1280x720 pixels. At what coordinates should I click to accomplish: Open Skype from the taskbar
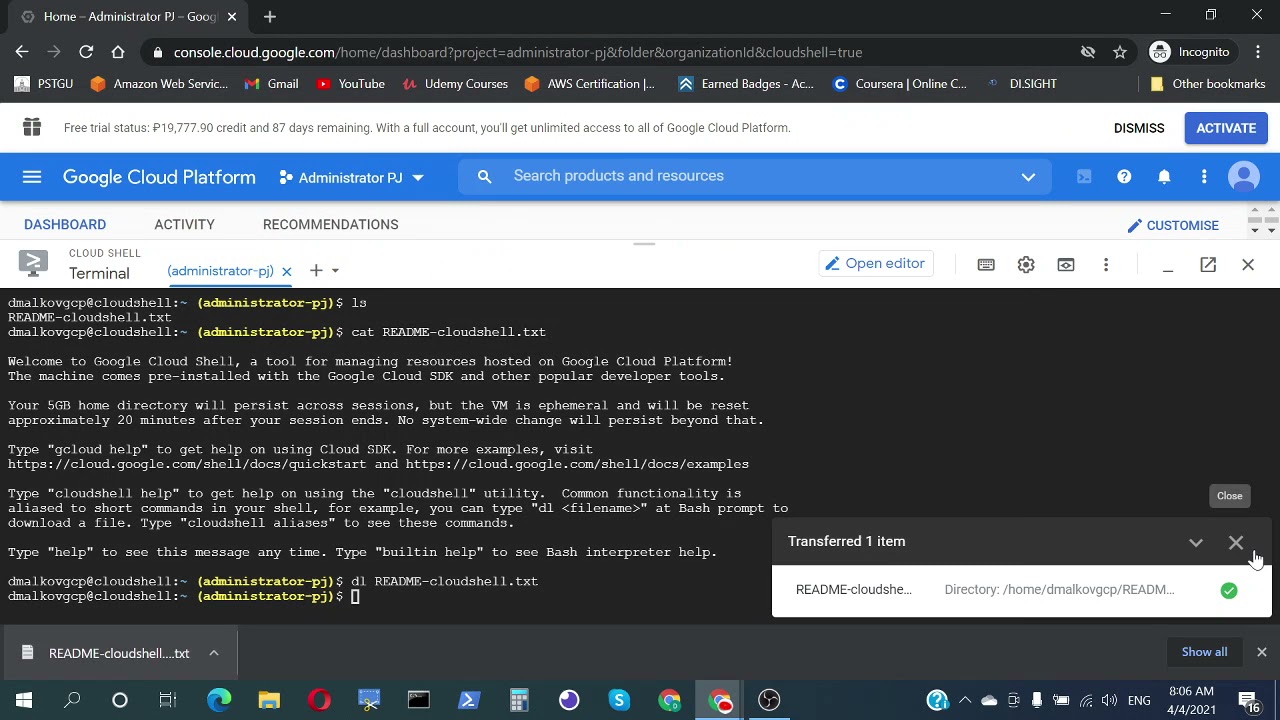coord(619,700)
